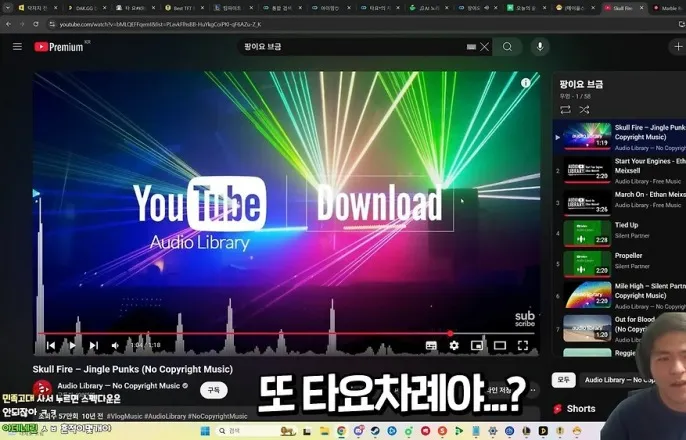686x440 pixels.
Task: Play Tied Up by Silent Partner
Action: [620, 233]
